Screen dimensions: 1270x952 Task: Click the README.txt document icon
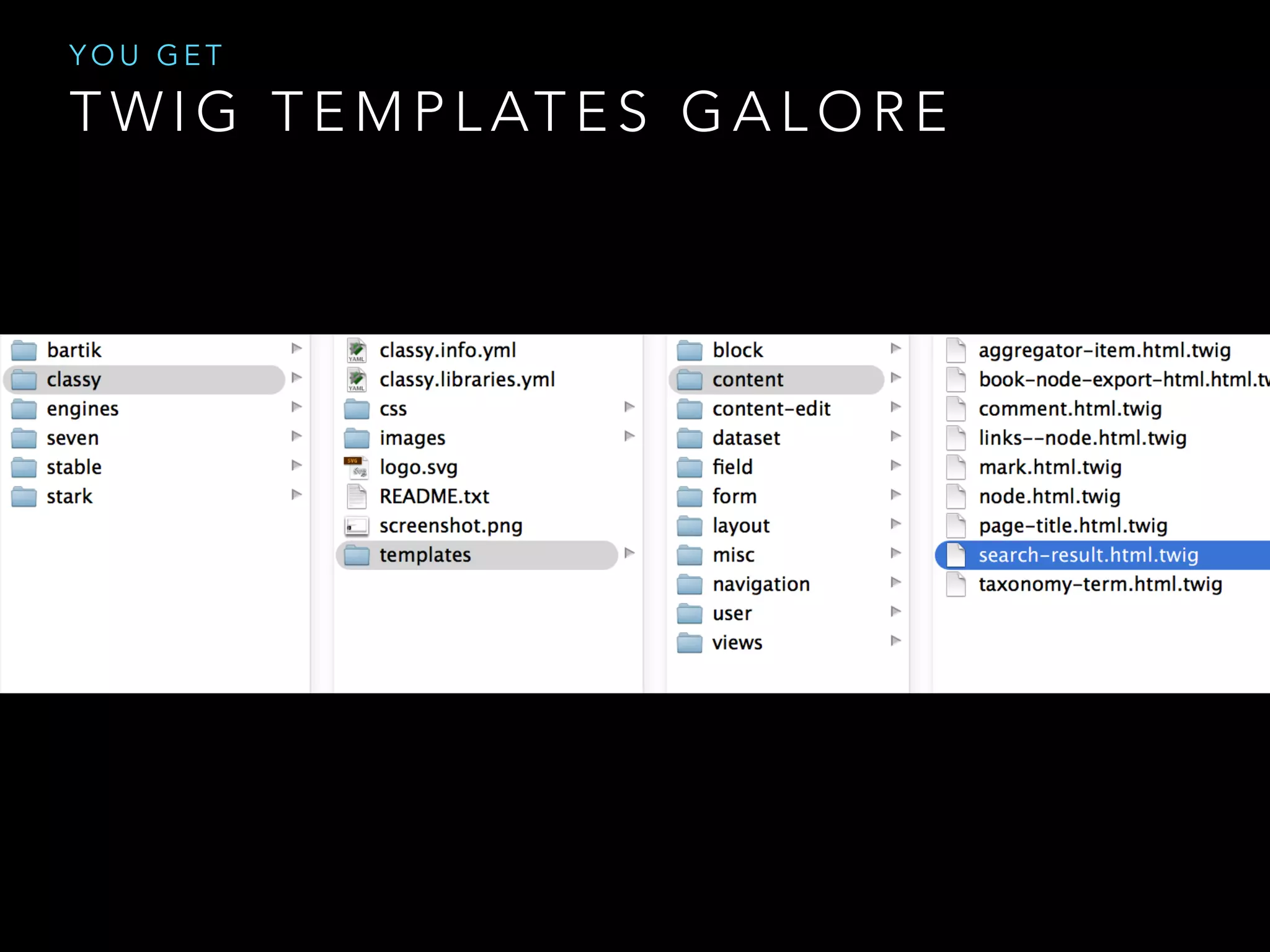357,496
